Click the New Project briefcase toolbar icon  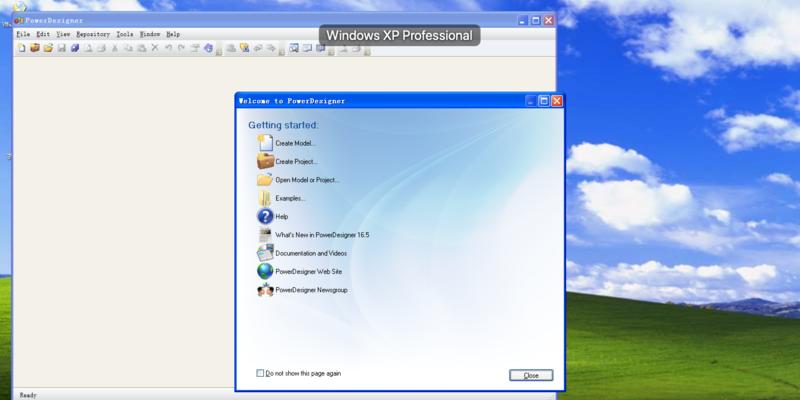pos(35,48)
